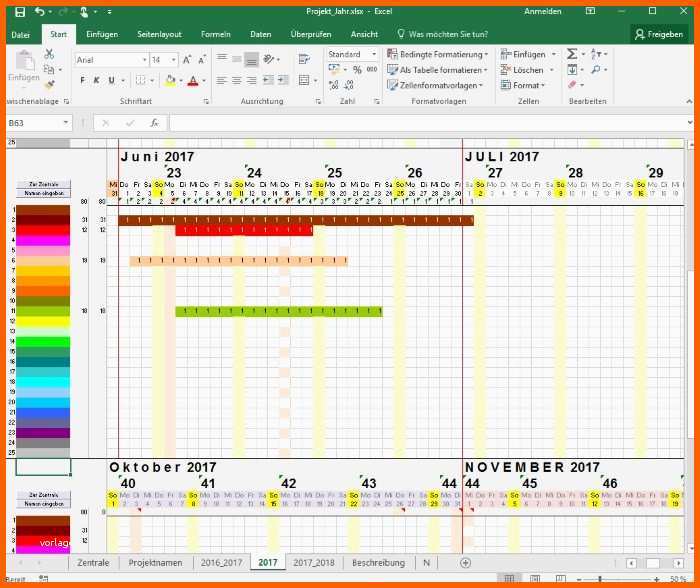Open the orientation text angle tool
The height and width of the screenshot is (588, 700).
click(268, 59)
